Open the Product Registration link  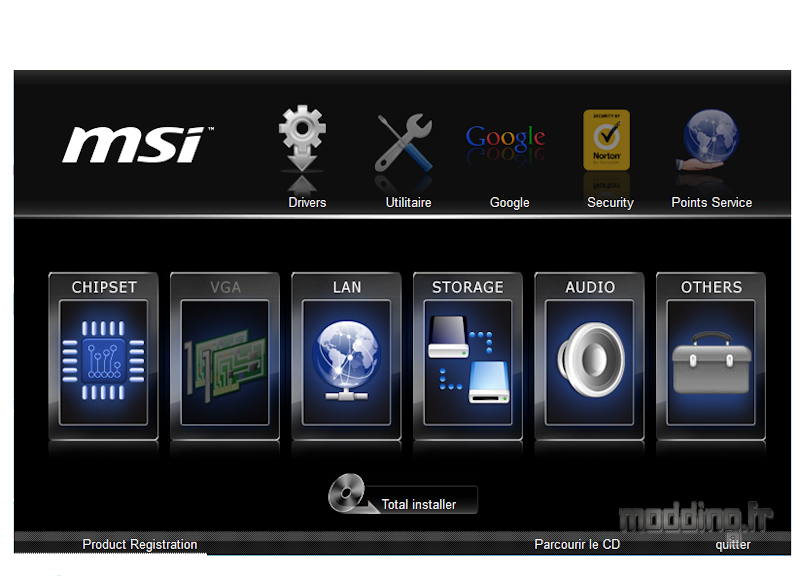[140, 544]
